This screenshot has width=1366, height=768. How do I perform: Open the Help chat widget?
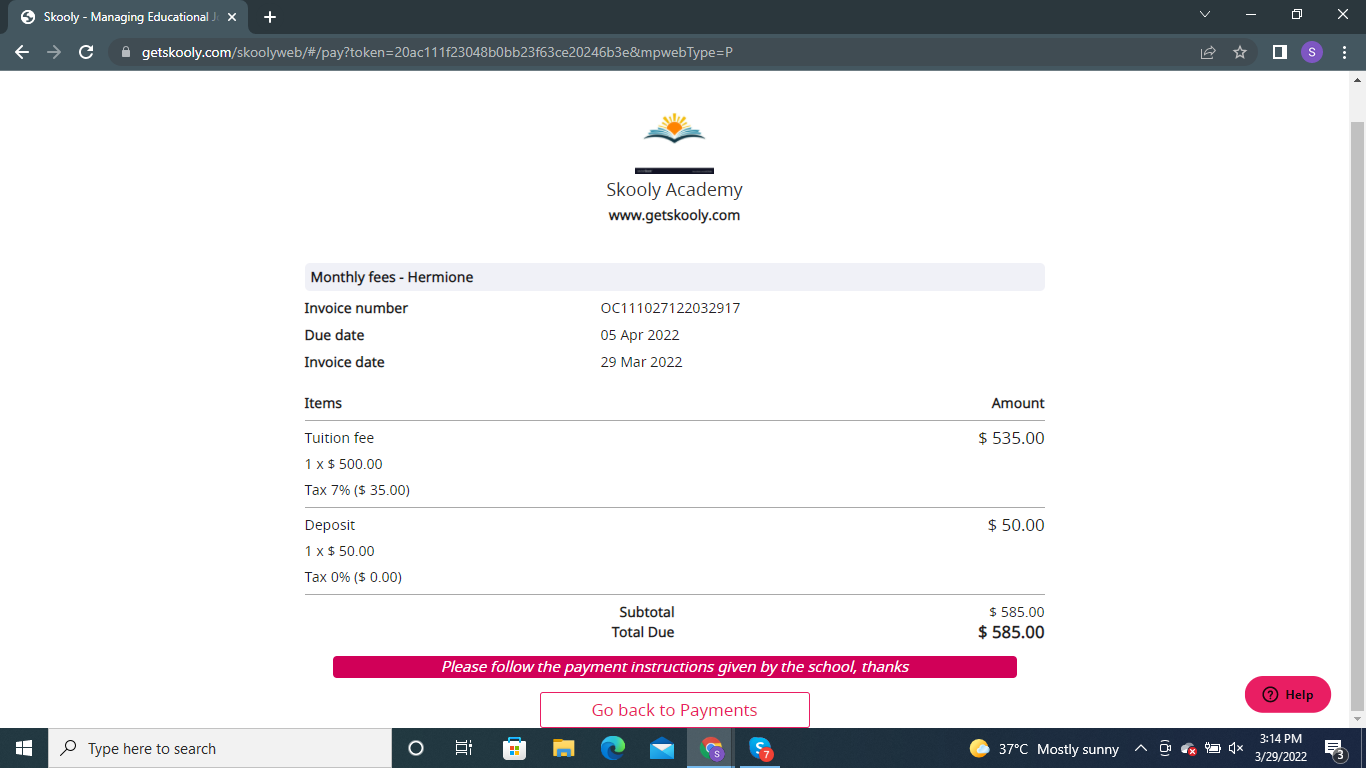pos(1288,695)
